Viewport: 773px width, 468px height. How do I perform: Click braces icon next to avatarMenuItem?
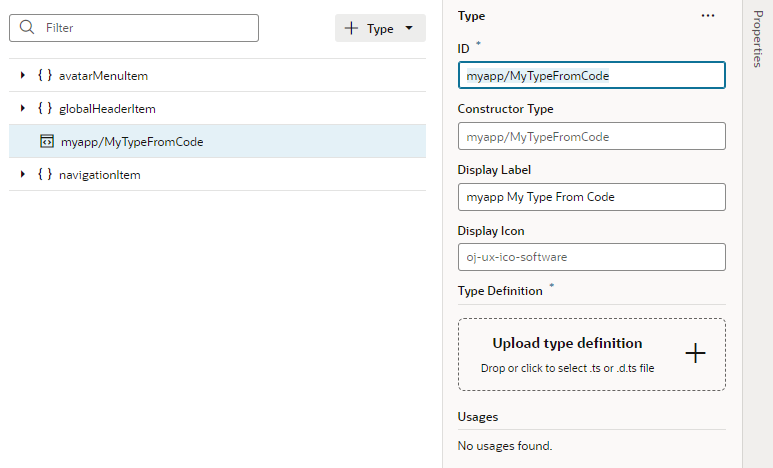pos(45,75)
